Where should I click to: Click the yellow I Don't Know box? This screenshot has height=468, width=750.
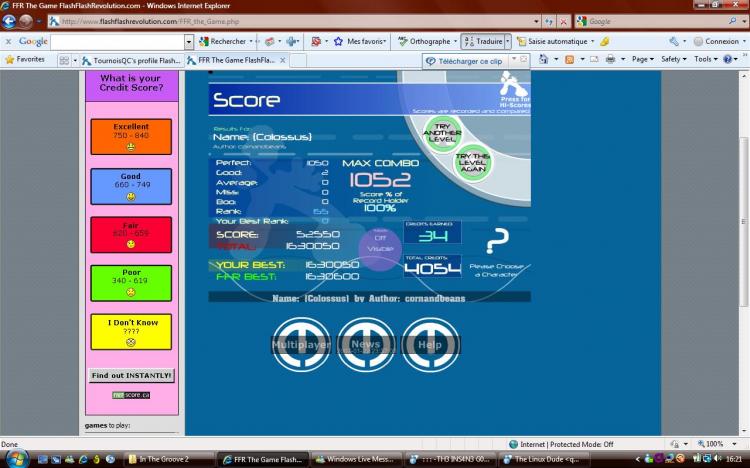131,332
